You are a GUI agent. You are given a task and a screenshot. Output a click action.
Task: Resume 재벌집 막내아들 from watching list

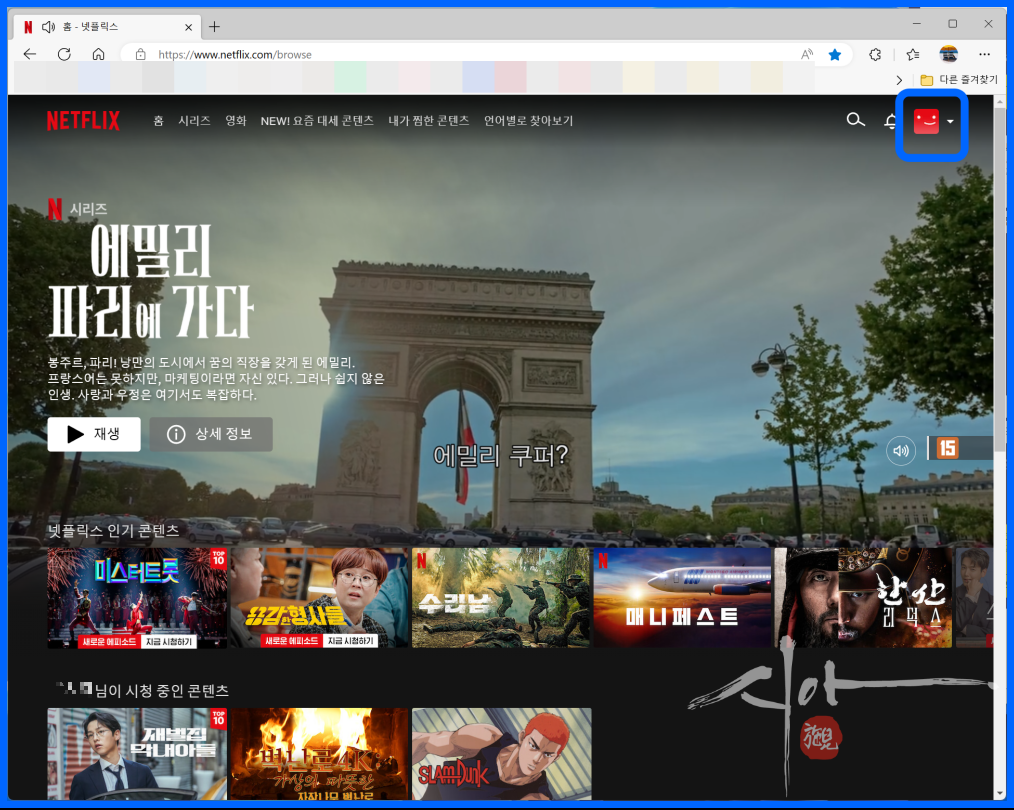point(137,754)
